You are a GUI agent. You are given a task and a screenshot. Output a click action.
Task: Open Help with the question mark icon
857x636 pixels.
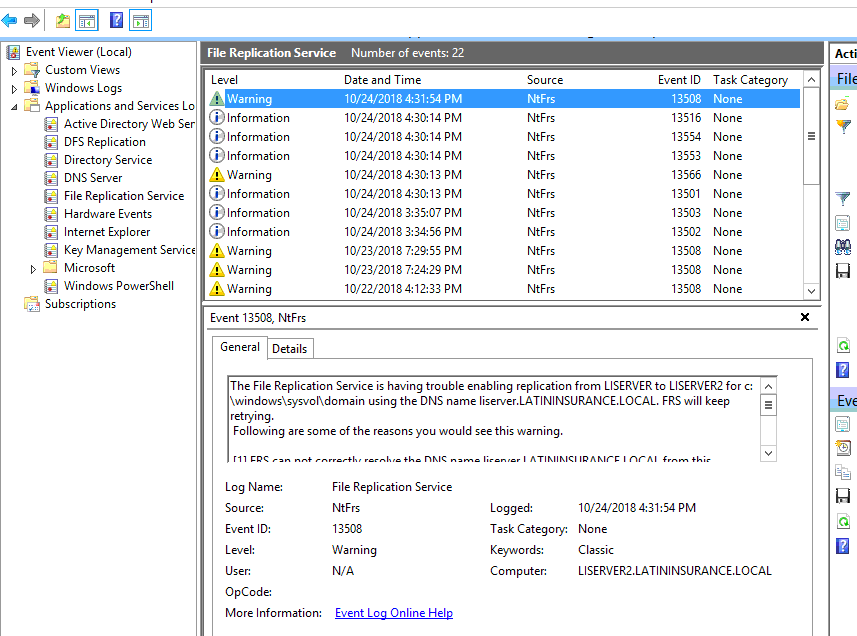pyautogui.click(x=843, y=370)
